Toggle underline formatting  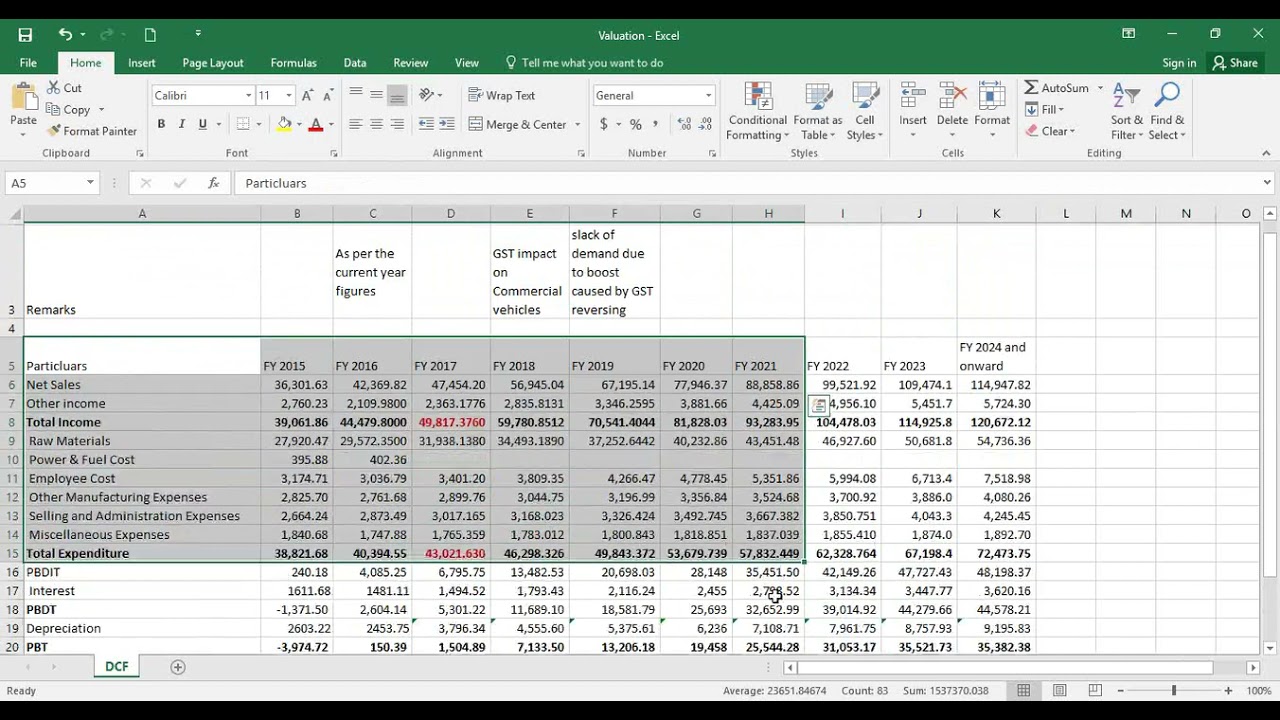click(202, 124)
